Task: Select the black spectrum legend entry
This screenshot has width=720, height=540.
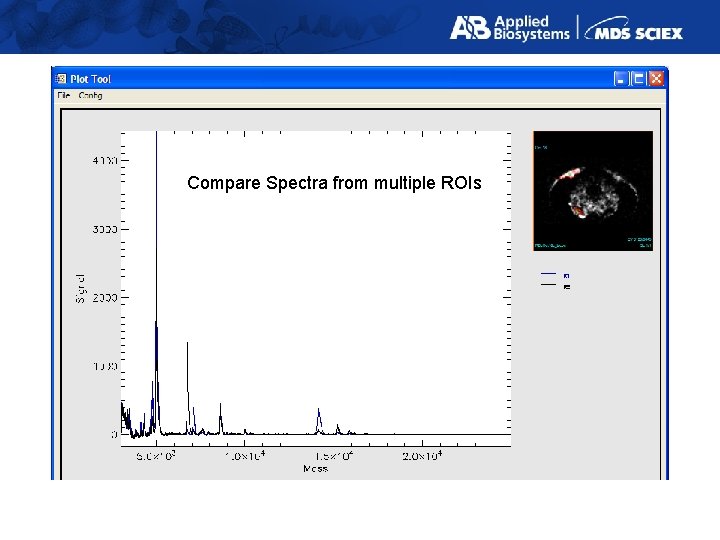Action: pos(556,286)
